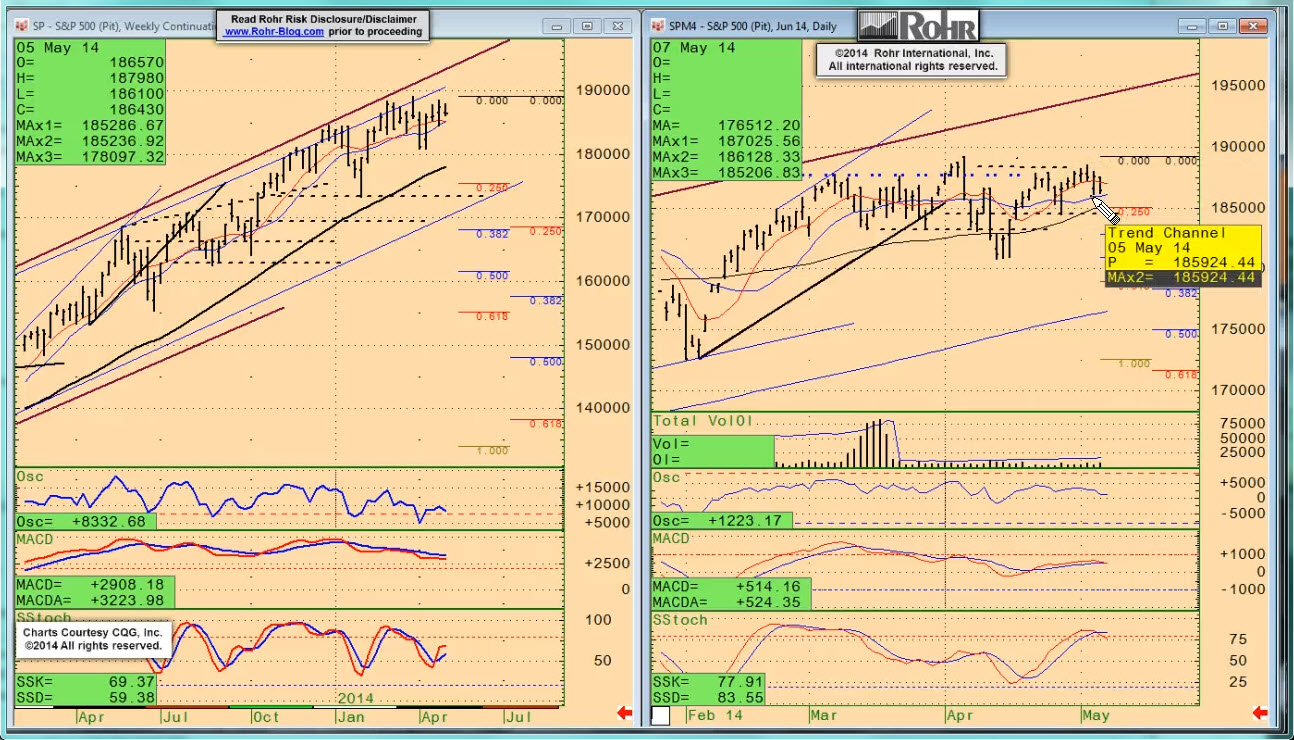1294x740 pixels.
Task: Click the Mar label on daily time axis
Action: pos(824,716)
